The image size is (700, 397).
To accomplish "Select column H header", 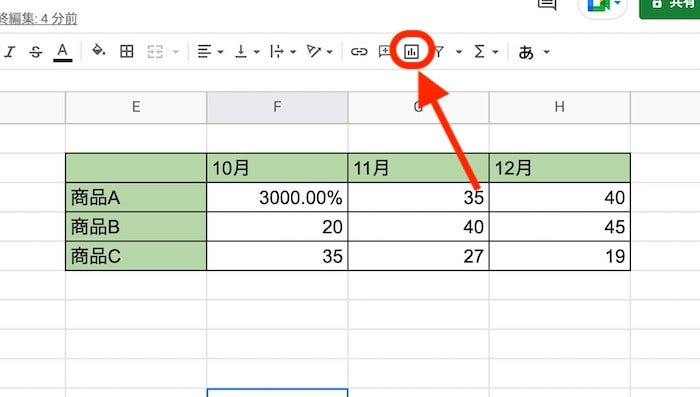I will point(560,107).
